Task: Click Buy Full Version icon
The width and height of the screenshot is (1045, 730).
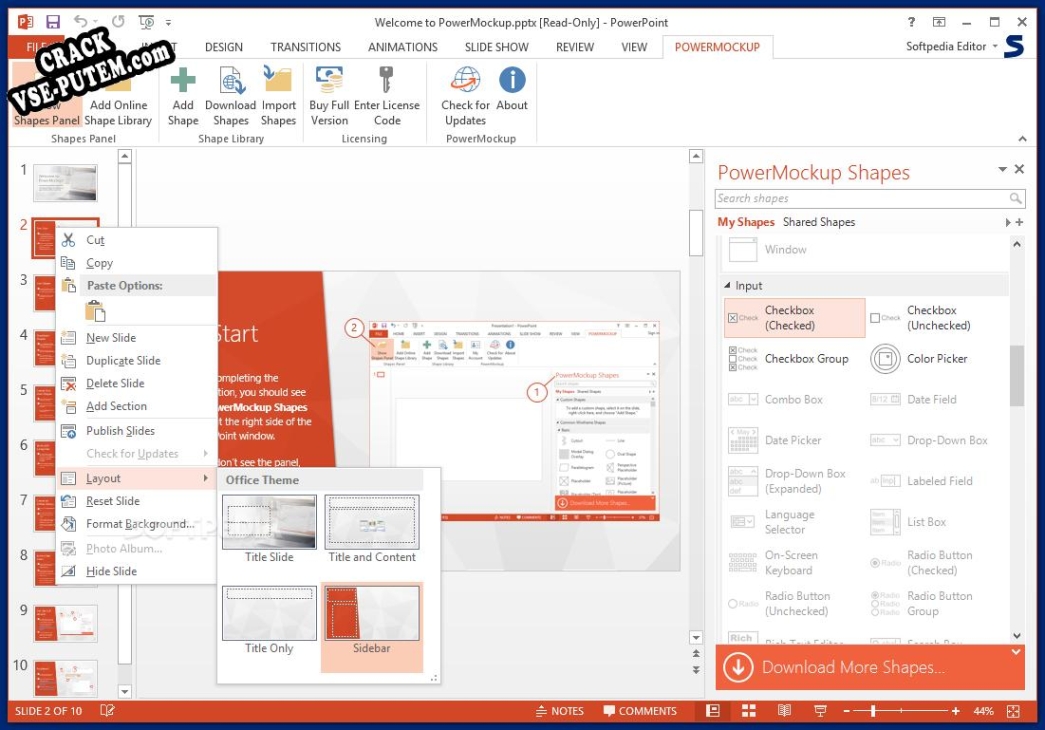Action: tap(329, 80)
